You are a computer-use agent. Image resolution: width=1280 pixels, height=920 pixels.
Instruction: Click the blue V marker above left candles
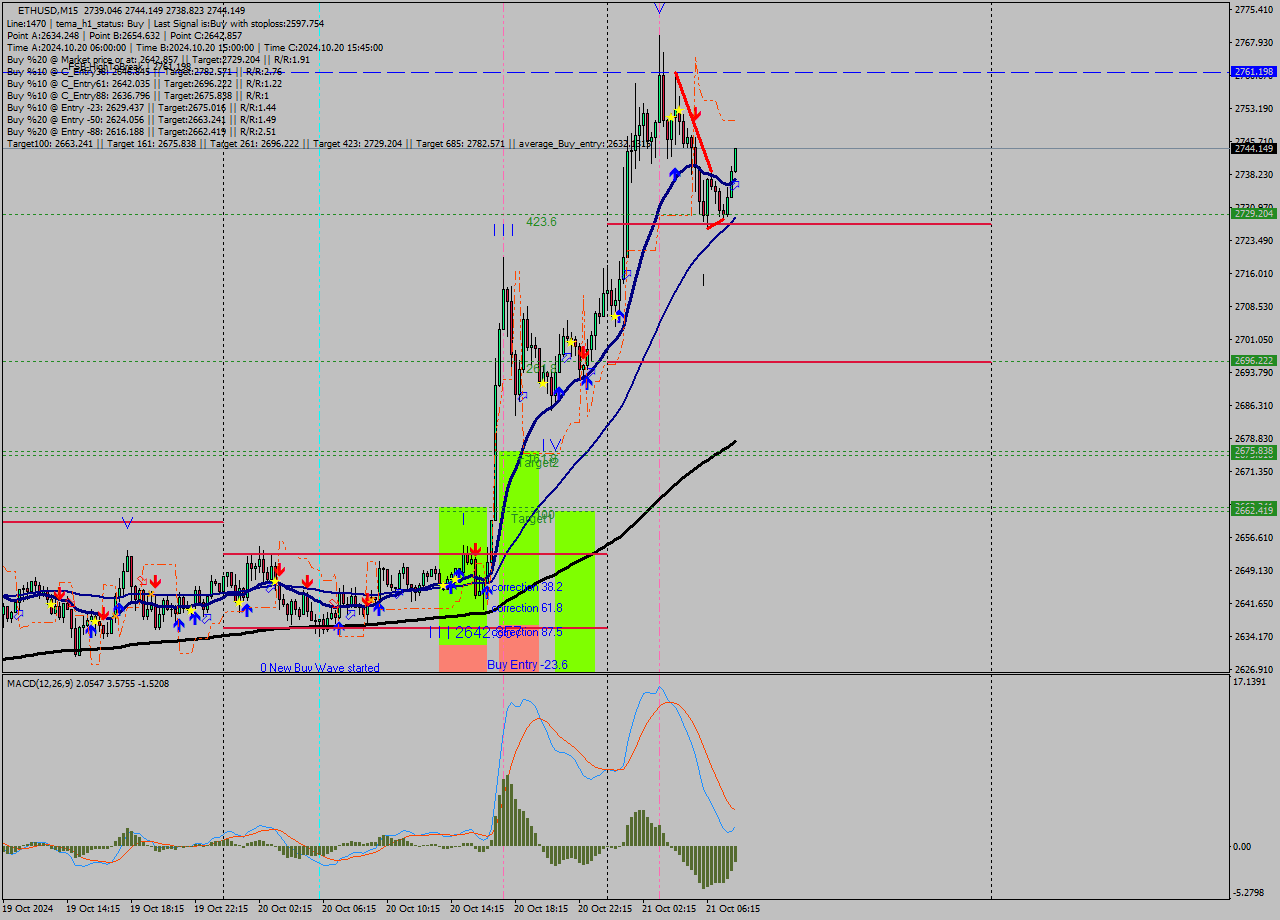coord(127,522)
